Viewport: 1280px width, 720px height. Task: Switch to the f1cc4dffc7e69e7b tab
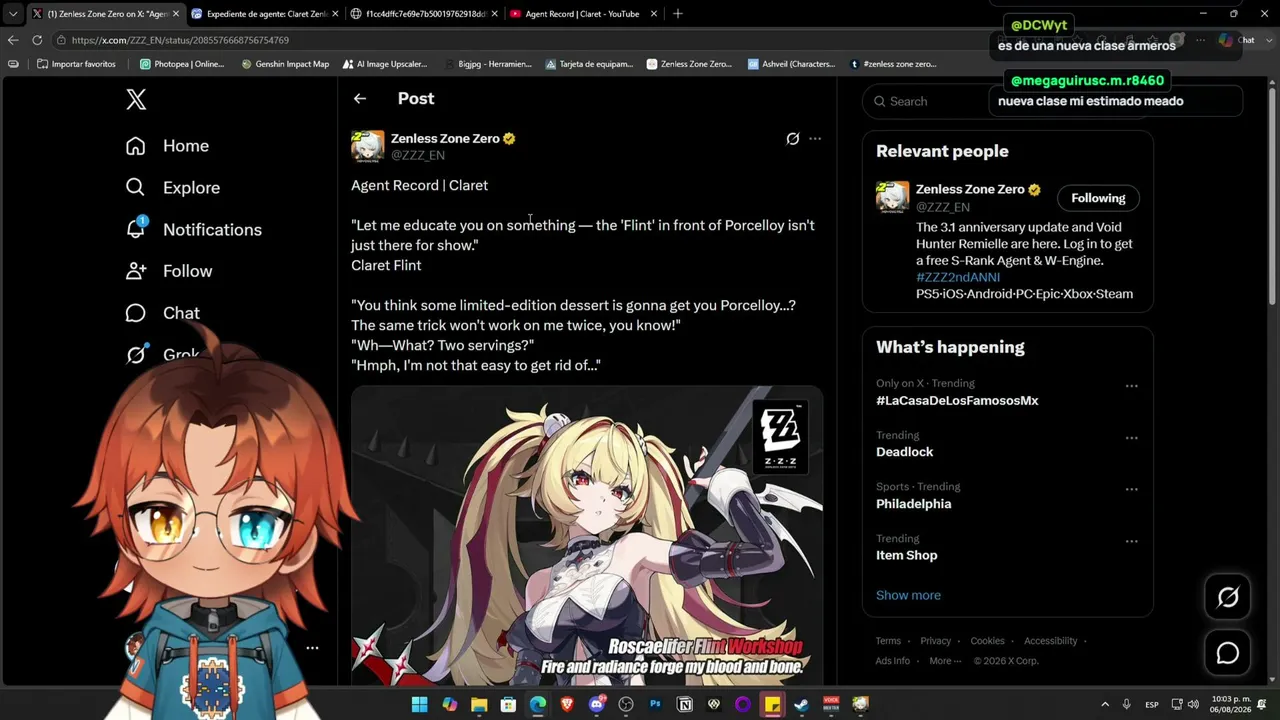[x=422, y=14]
